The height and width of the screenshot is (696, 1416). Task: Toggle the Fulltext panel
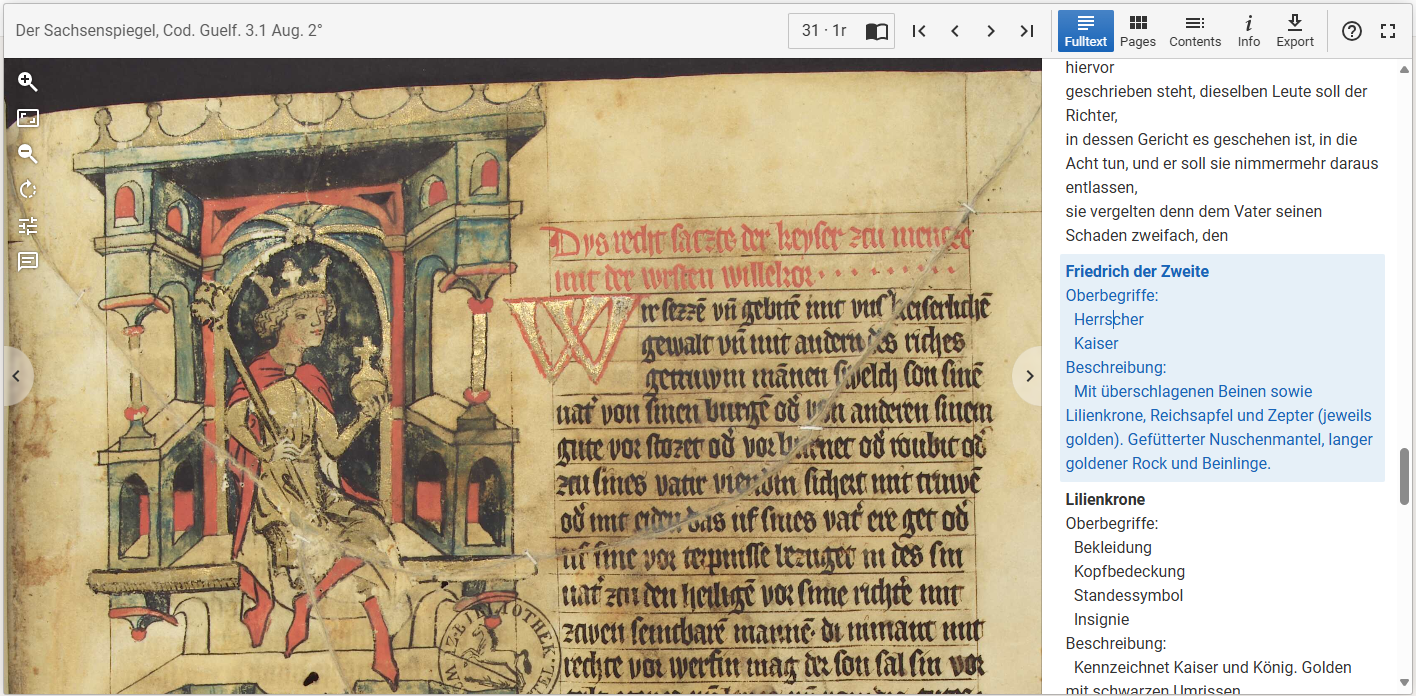pos(1086,31)
